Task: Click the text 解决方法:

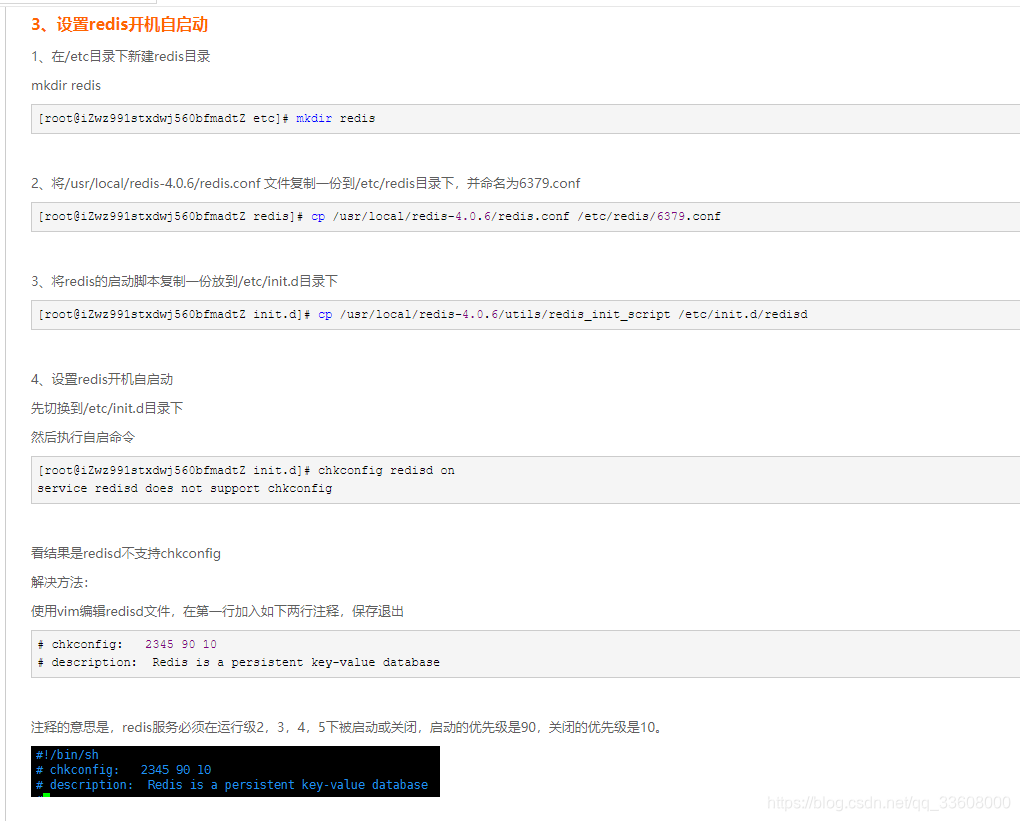Action: tap(59, 582)
